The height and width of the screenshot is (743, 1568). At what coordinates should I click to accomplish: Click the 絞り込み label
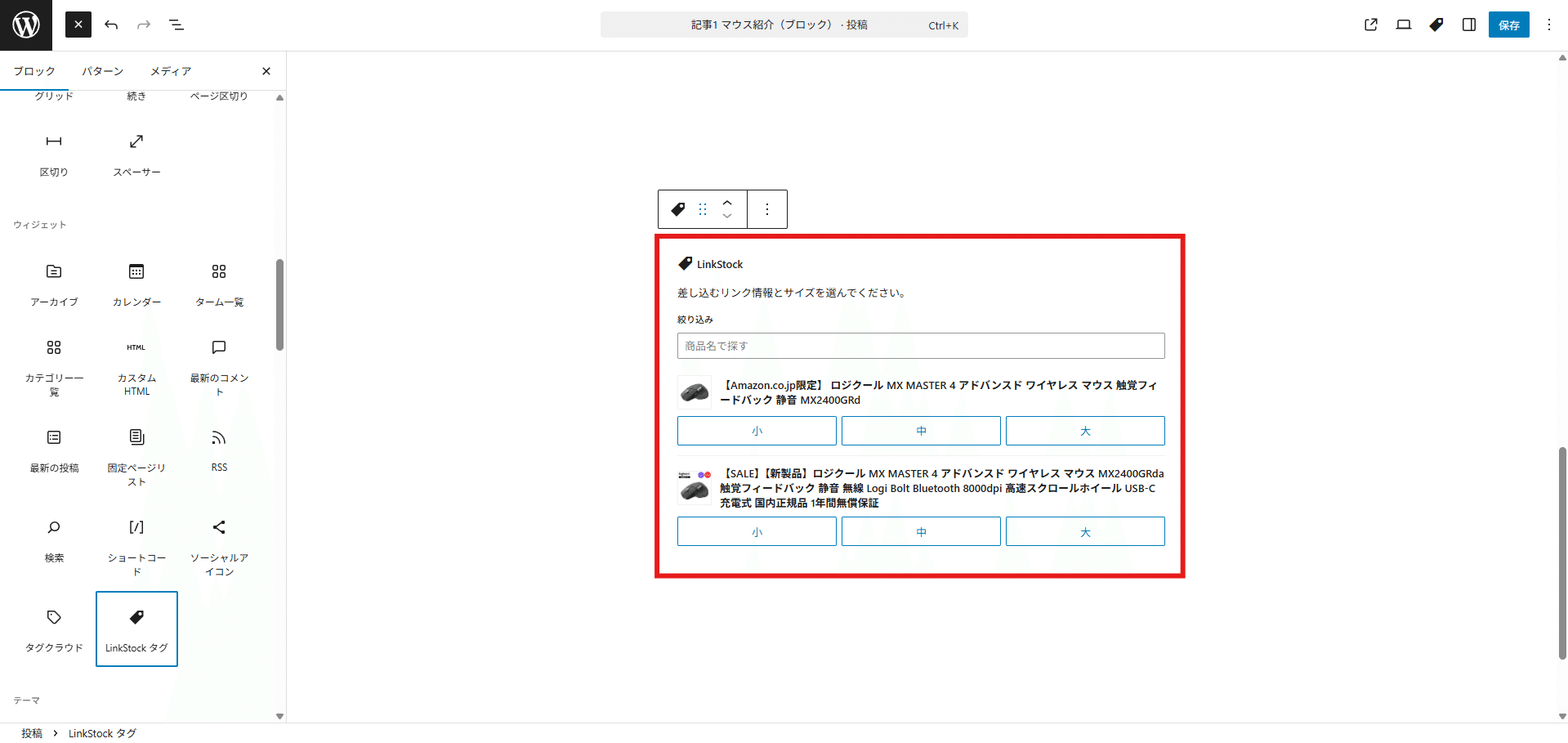(x=695, y=320)
